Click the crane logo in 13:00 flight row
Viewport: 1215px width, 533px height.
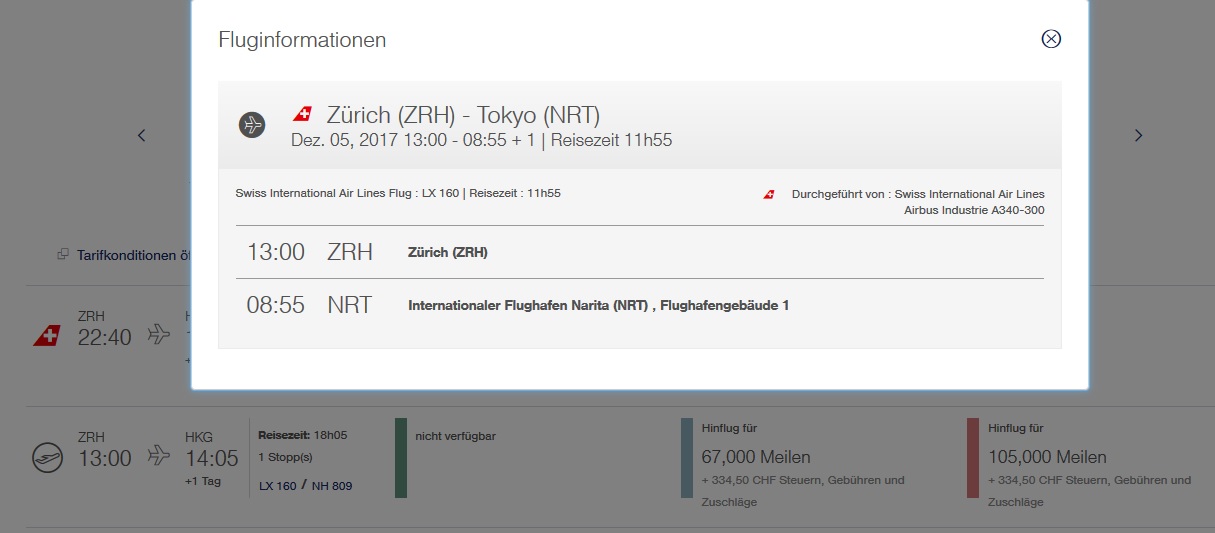click(46, 458)
